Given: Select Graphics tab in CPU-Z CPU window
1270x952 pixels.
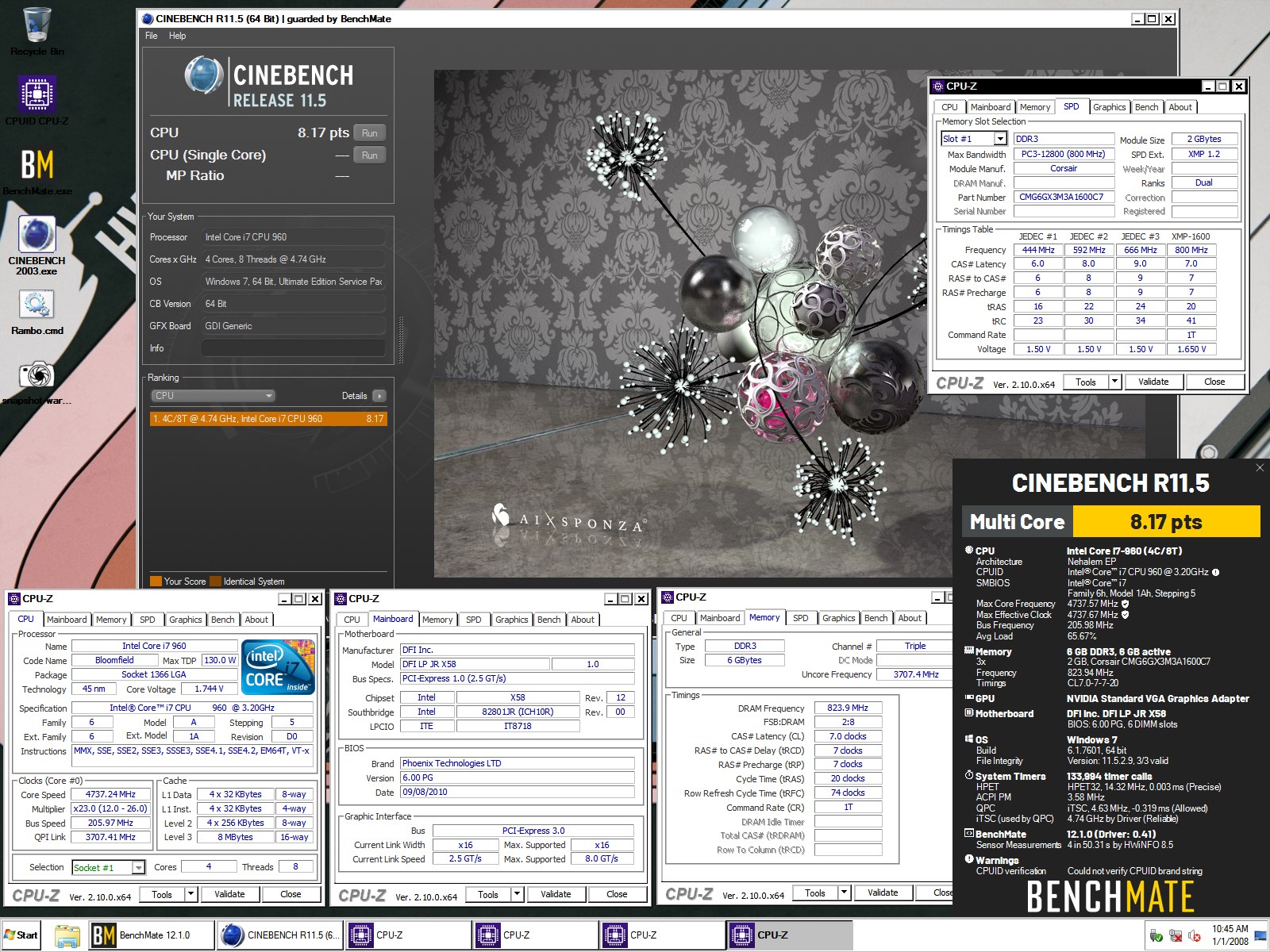Looking at the screenshot, I should (185, 620).
